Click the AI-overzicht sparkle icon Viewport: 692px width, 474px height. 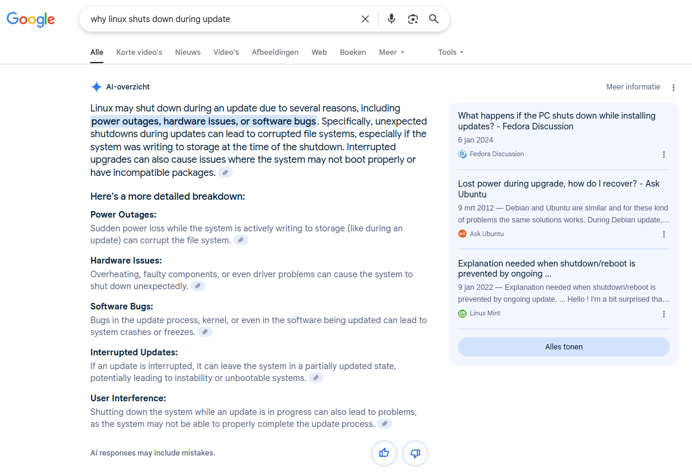point(96,87)
